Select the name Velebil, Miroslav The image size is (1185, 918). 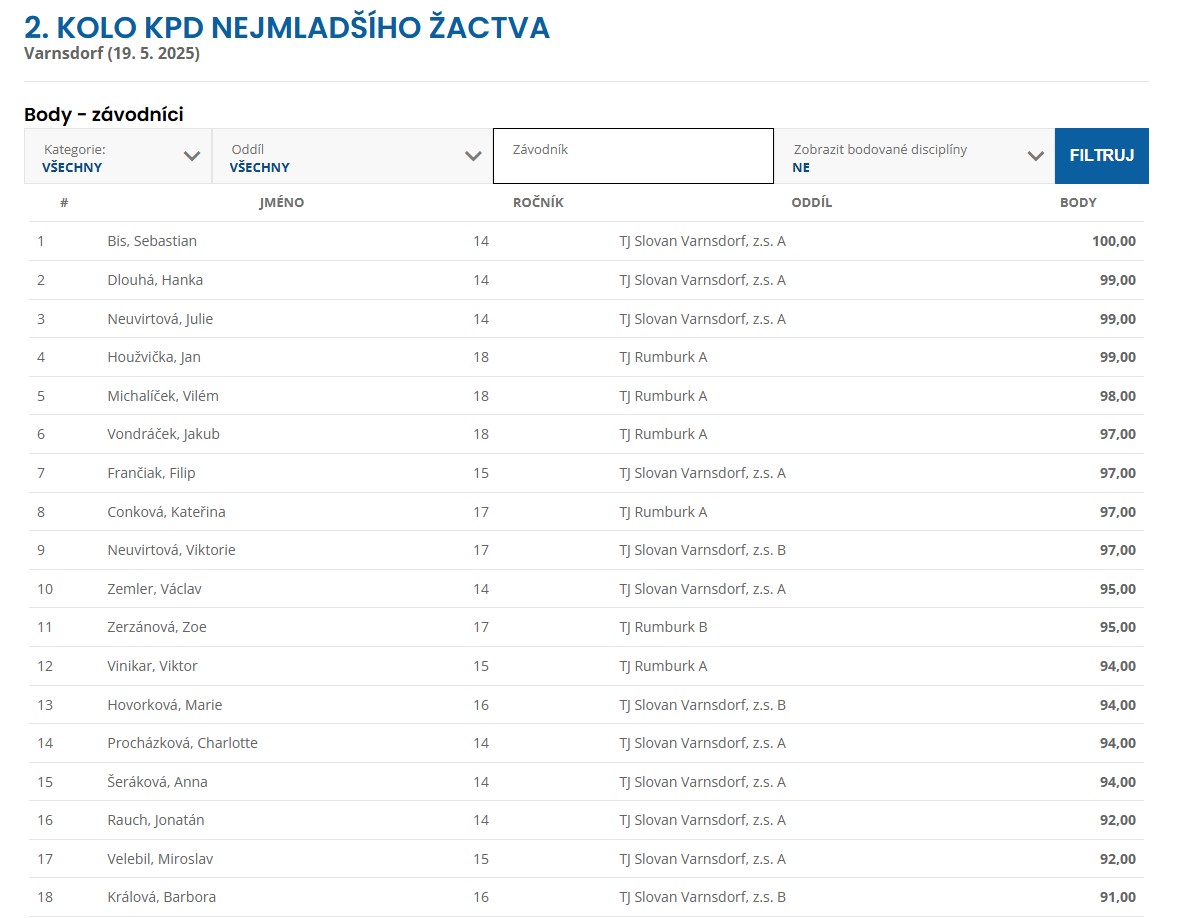click(160, 859)
